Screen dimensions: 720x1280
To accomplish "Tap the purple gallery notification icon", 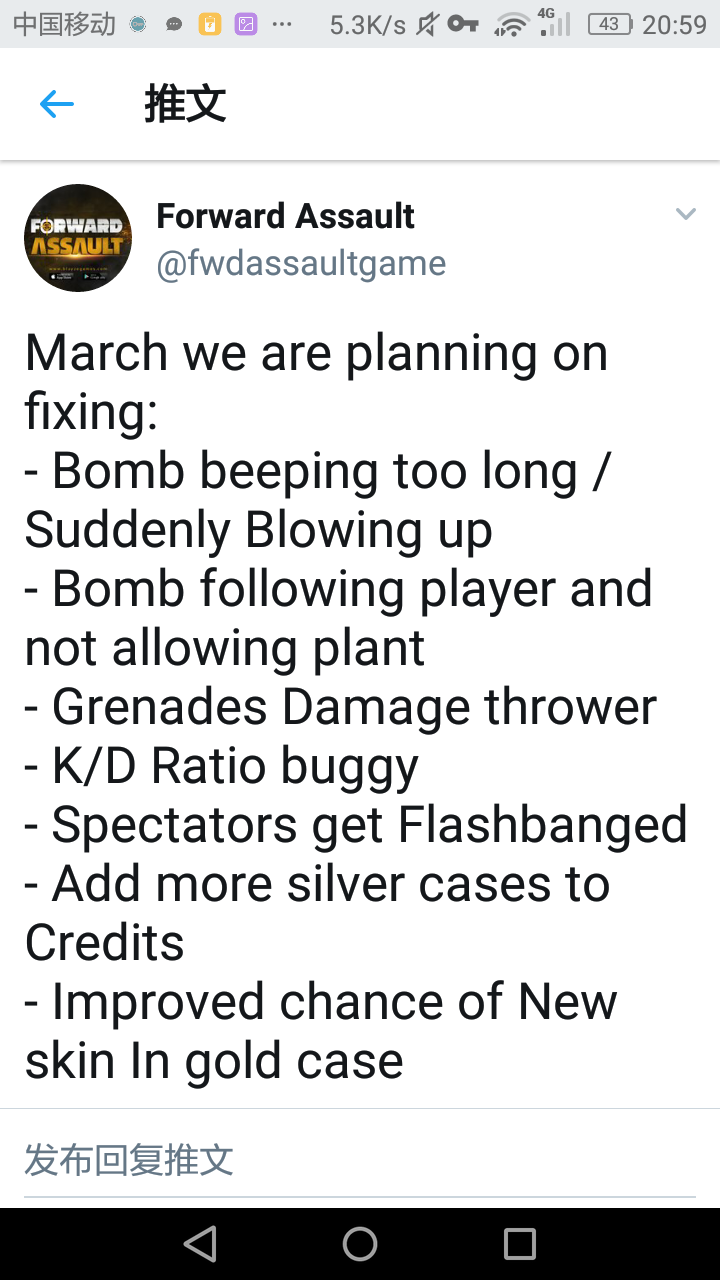I will pyautogui.click(x=245, y=25).
